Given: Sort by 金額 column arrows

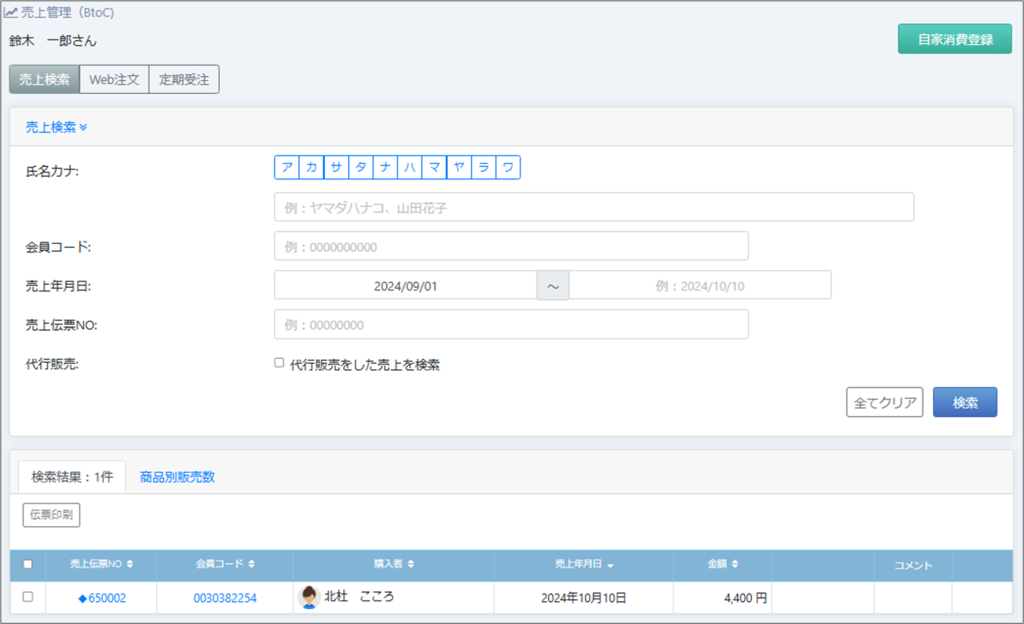Looking at the screenshot, I should click(736, 565).
